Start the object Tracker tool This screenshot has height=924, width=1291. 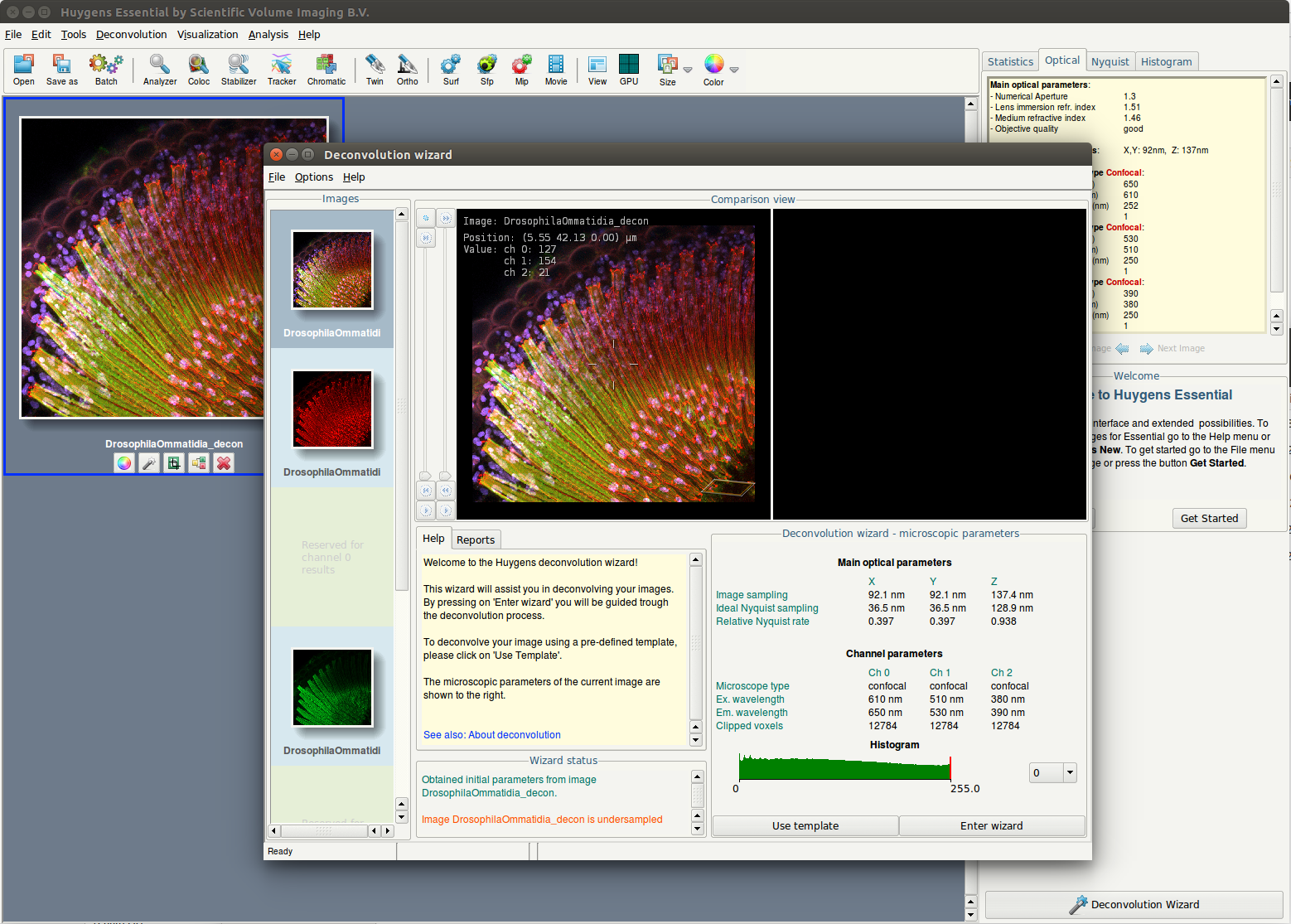(x=282, y=70)
